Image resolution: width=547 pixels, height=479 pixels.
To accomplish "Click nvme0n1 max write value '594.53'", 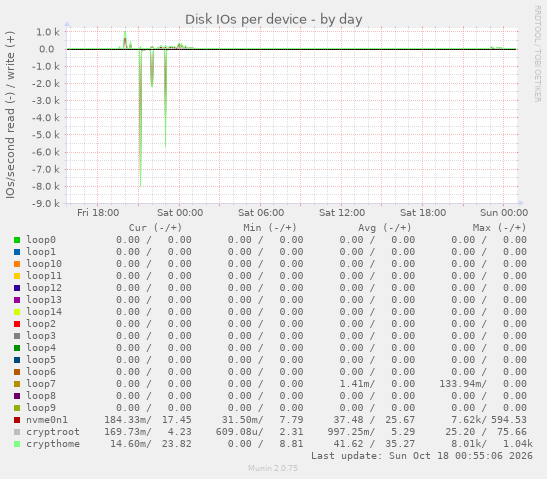I will (x=509, y=420).
